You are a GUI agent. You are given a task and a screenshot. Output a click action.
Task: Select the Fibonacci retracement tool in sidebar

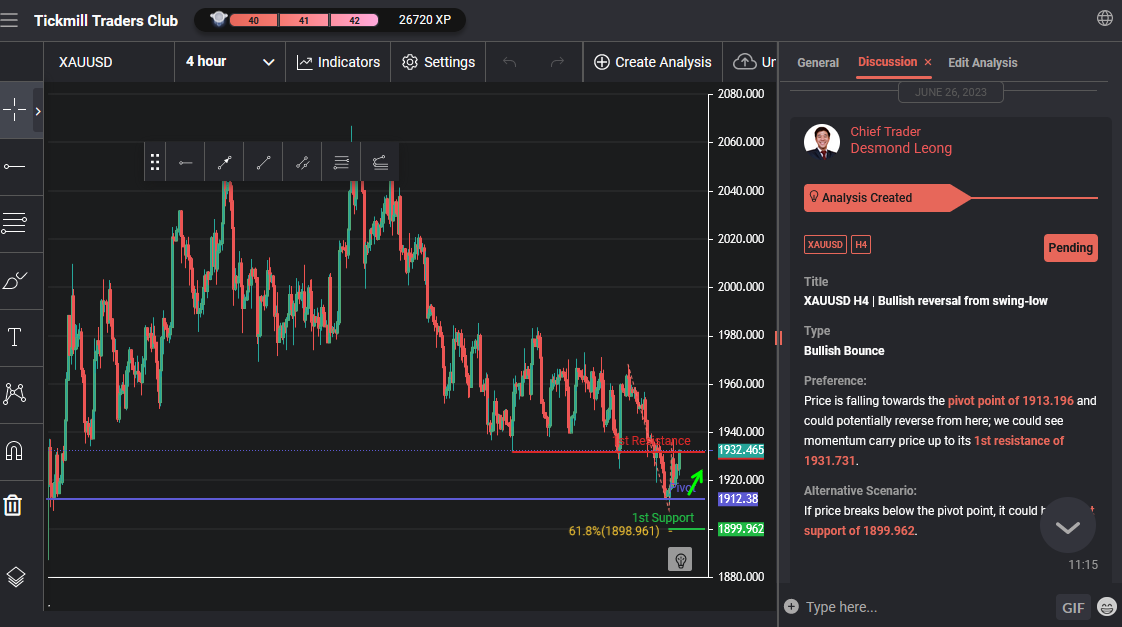(x=14, y=223)
